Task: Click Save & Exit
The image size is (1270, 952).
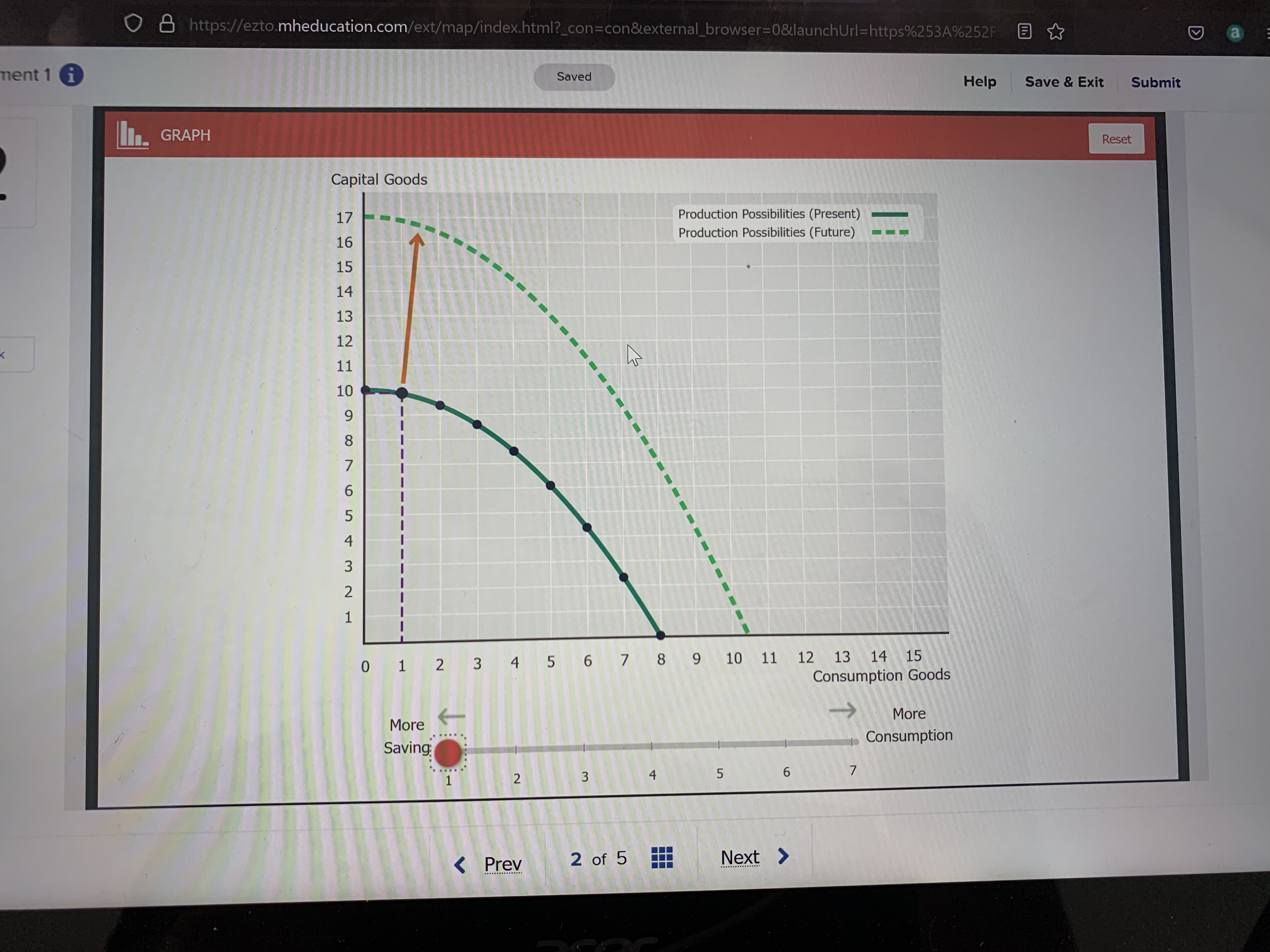Action: 1064,82
